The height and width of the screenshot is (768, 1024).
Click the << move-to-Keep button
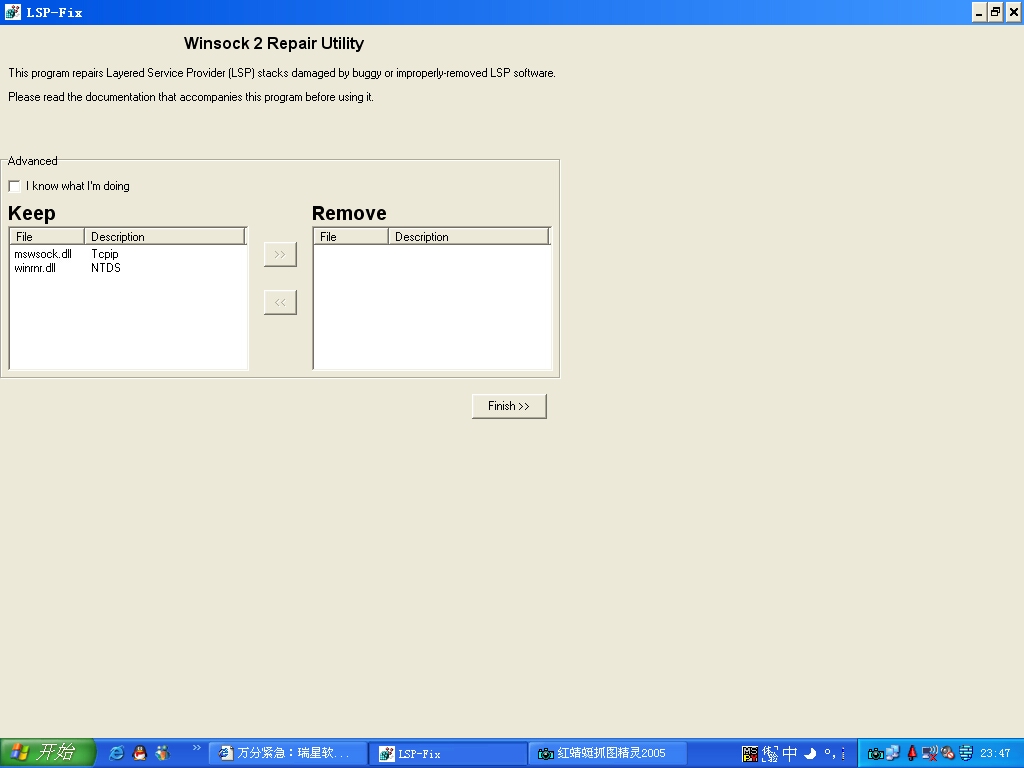[280, 302]
